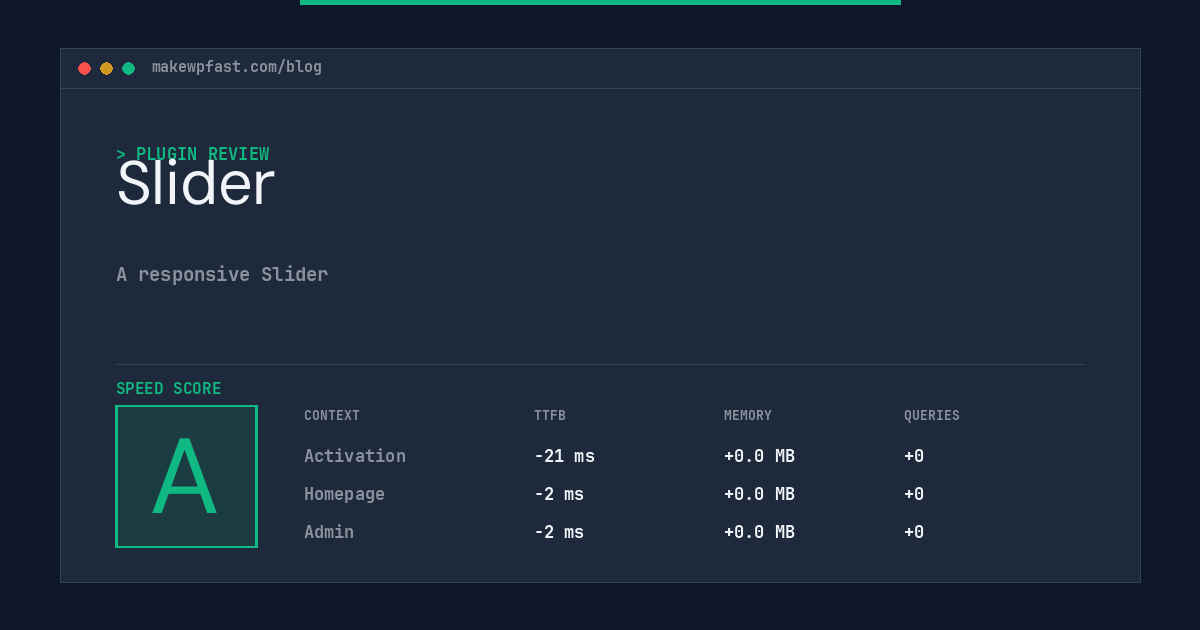The image size is (1200, 630).
Task: Click the yellow minimize dot
Action: 106,68
